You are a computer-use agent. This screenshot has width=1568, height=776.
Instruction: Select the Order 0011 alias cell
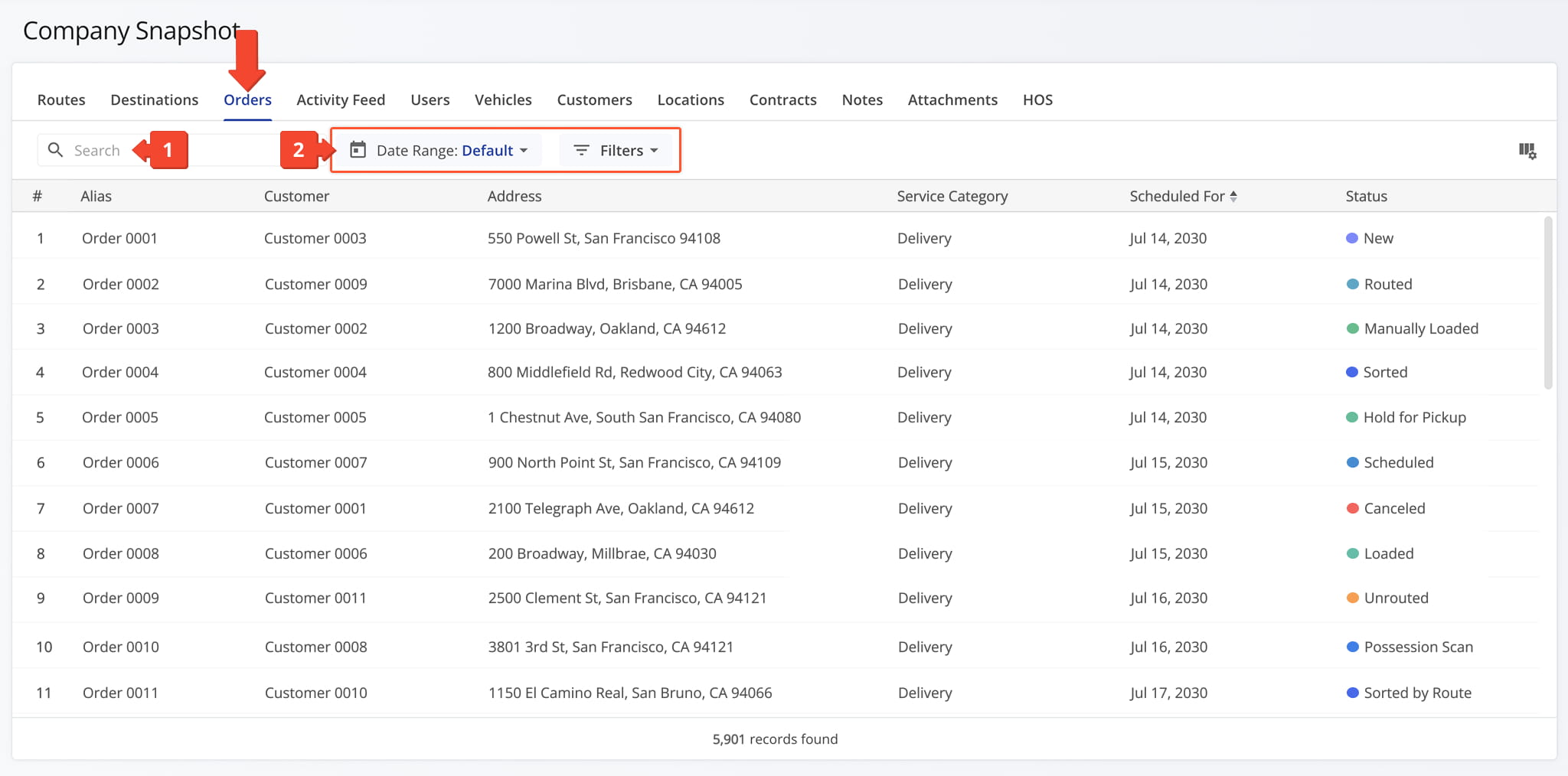click(x=120, y=693)
